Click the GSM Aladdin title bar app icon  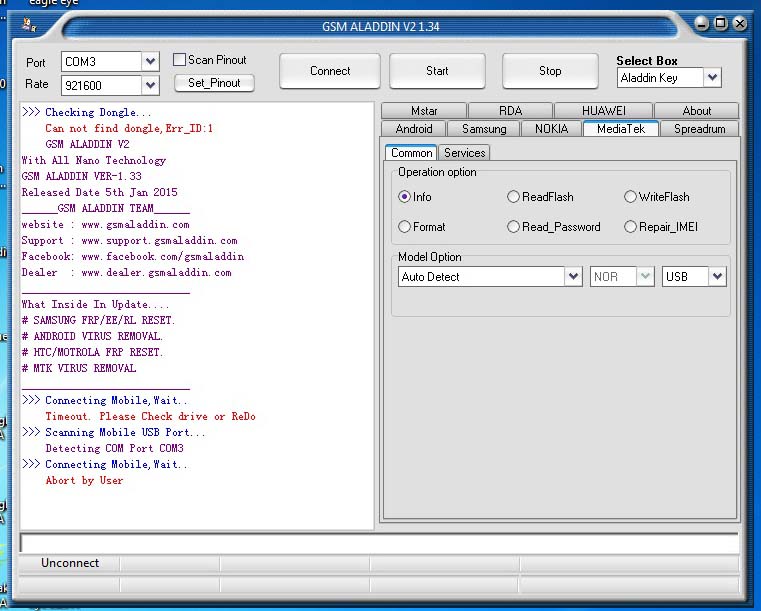pyautogui.click(x=29, y=25)
